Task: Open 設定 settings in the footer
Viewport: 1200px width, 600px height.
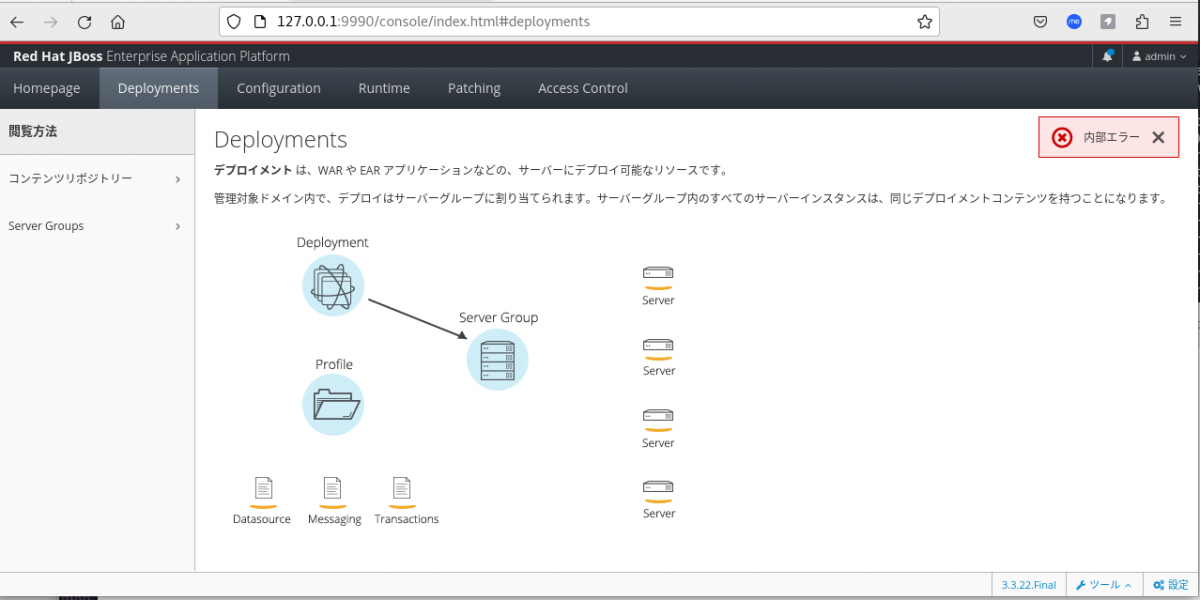Action: click(x=1170, y=585)
